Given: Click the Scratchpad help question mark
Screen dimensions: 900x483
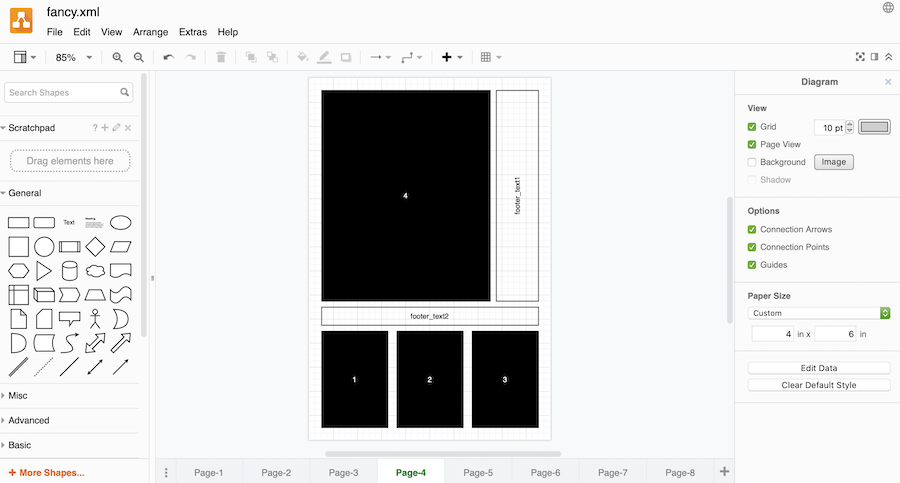Looking at the screenshot, I should coord(95,127).
